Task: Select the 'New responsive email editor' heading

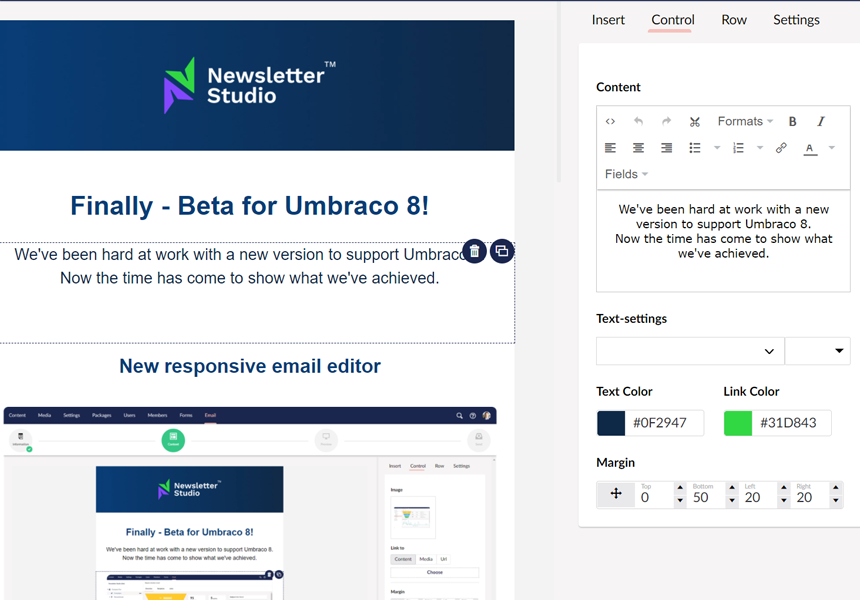Action: pos(250,366)
